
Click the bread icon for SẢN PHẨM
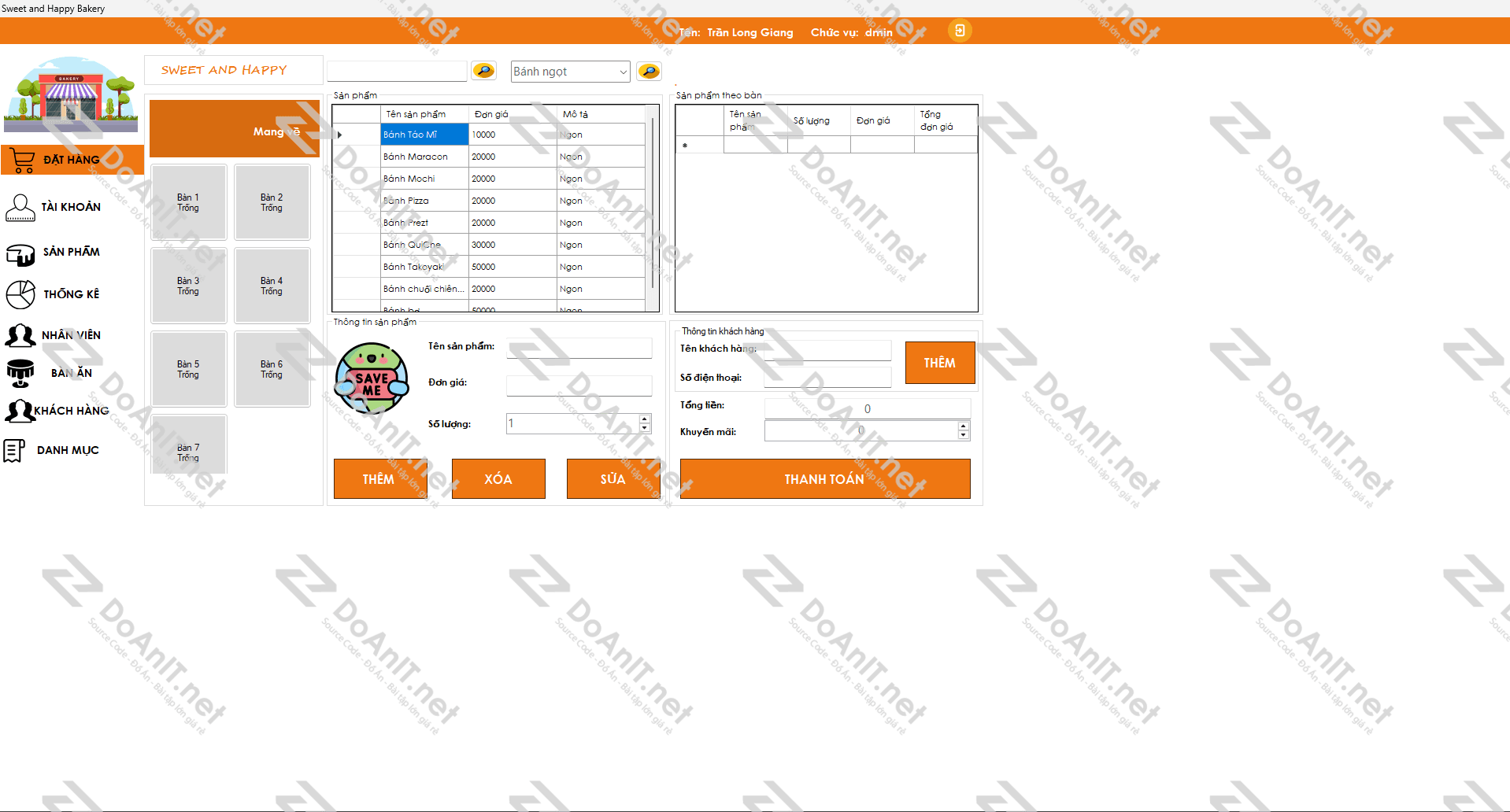point(20,253)
